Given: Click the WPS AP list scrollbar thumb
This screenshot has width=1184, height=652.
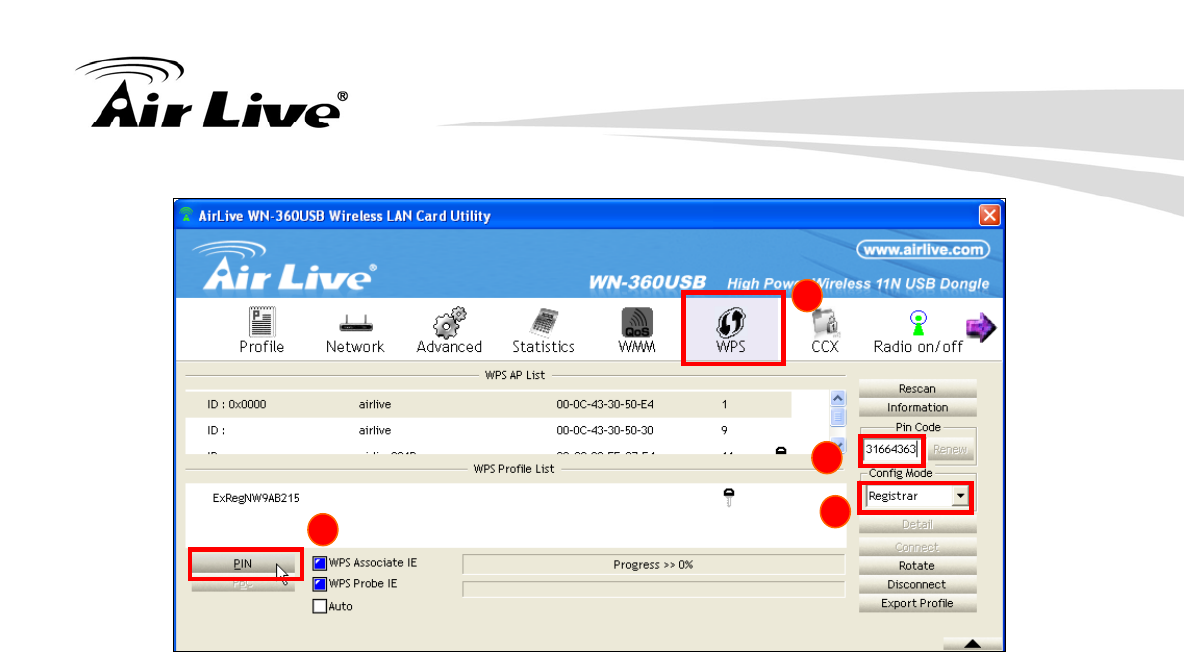Looking at the screenshot, I should point(837,417).
